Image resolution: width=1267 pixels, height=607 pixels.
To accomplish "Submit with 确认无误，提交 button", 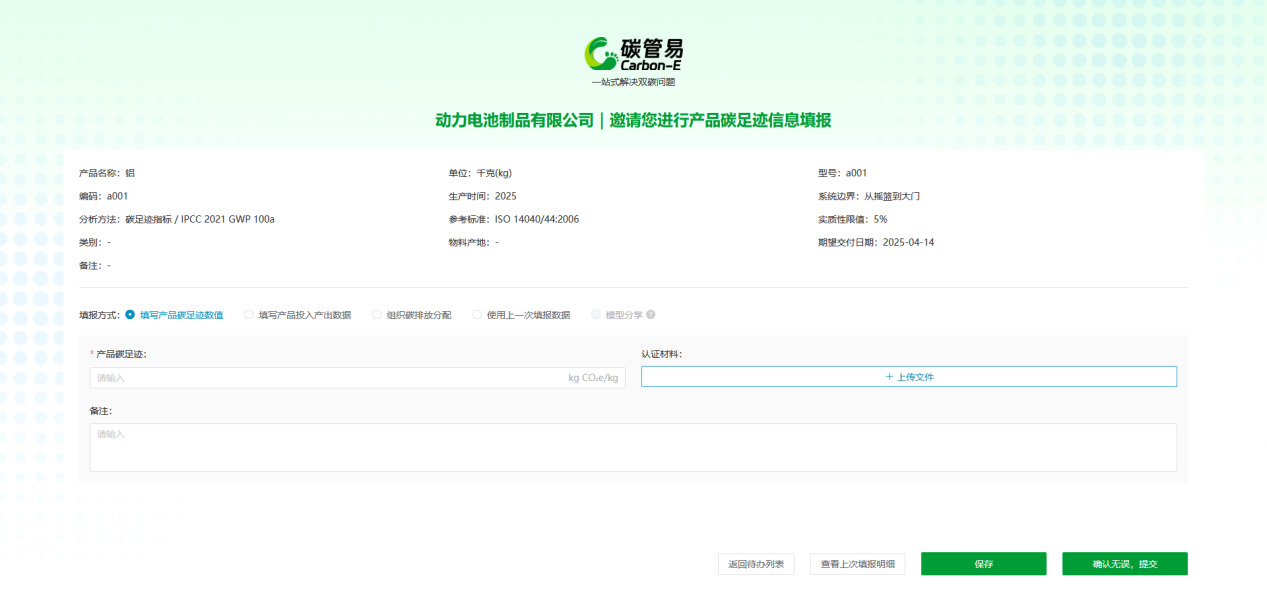I will (1124, 564).
